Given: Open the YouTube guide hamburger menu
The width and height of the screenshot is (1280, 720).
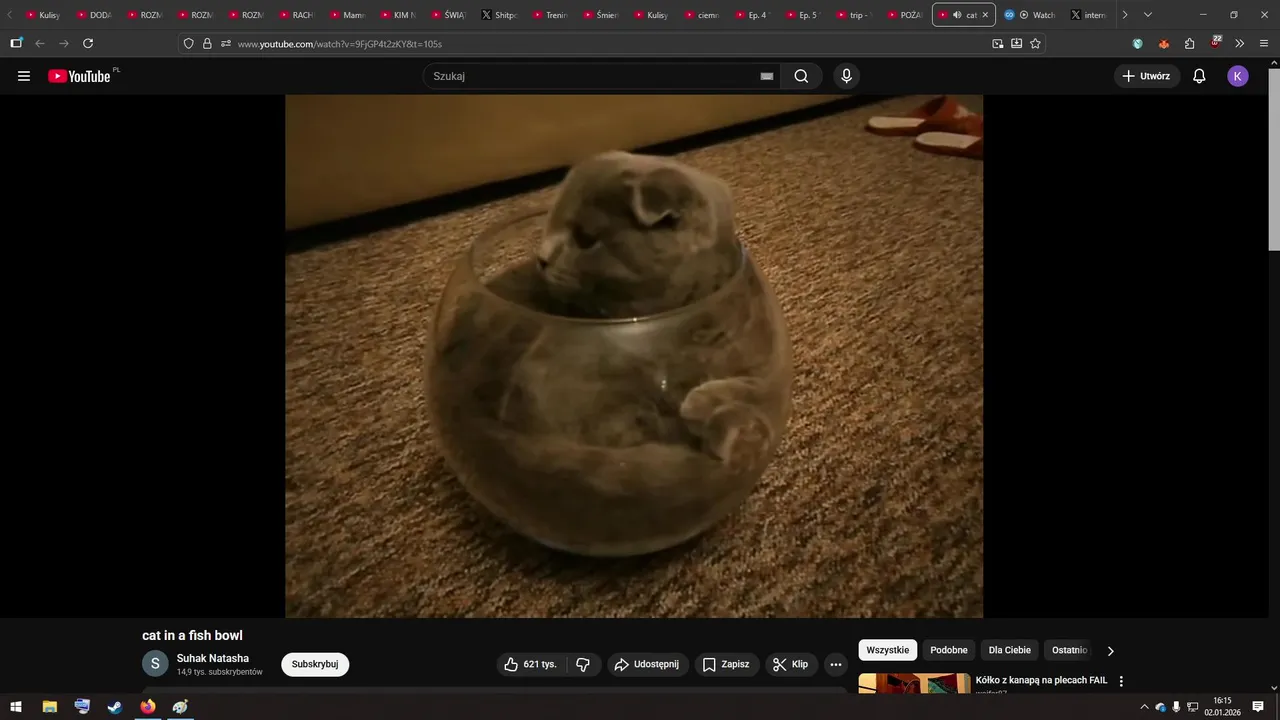Looking at the screenshot, I should pyautogui.click(x=24, y=76).
